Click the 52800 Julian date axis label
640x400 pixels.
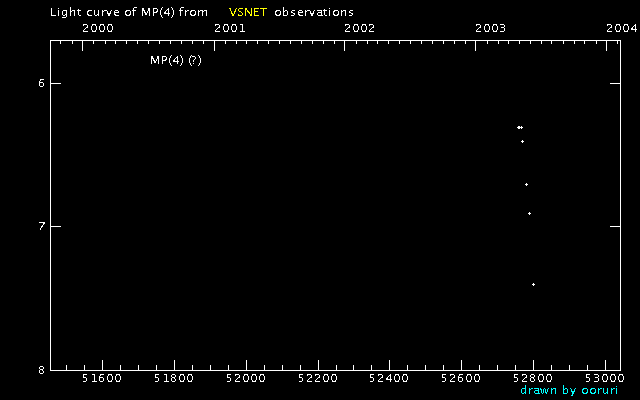(533, 378)
